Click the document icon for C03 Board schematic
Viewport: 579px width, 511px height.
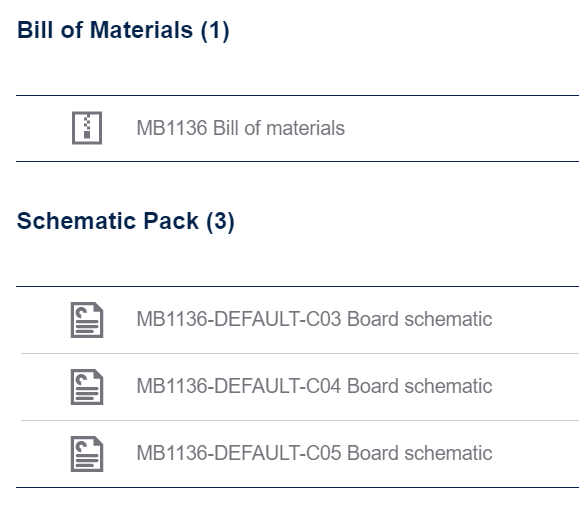87,320
